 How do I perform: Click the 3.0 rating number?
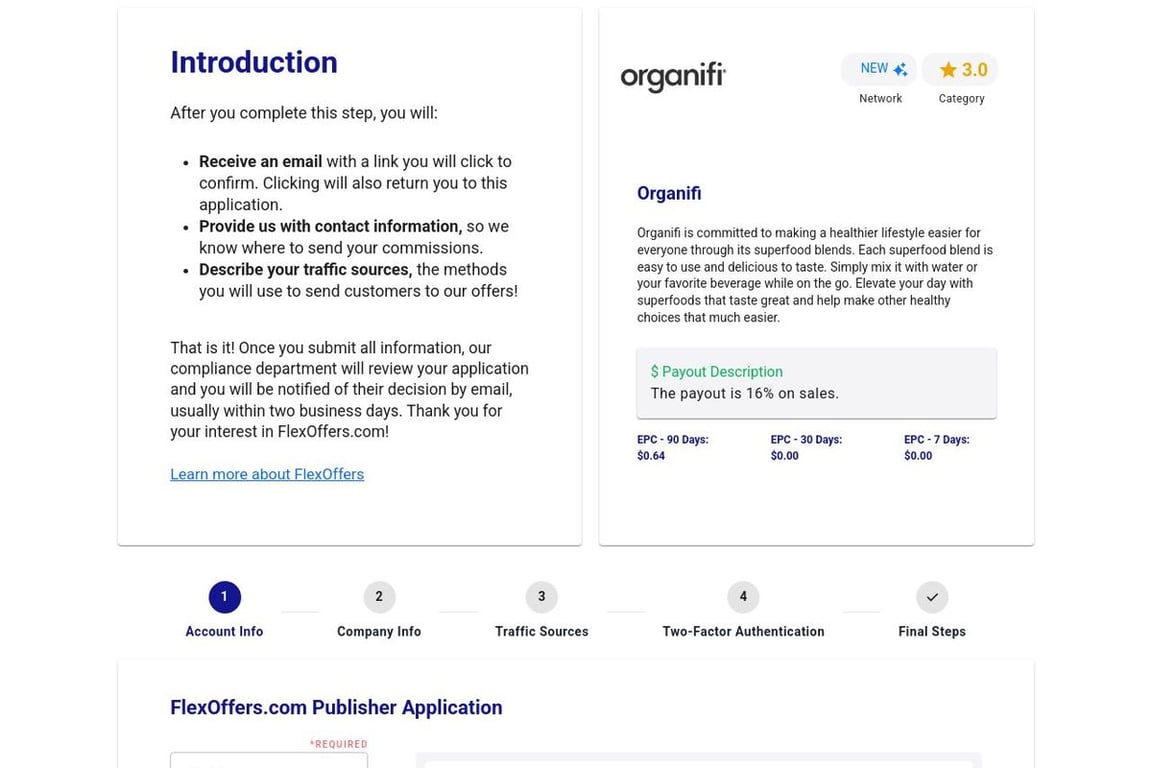(974, 70)
